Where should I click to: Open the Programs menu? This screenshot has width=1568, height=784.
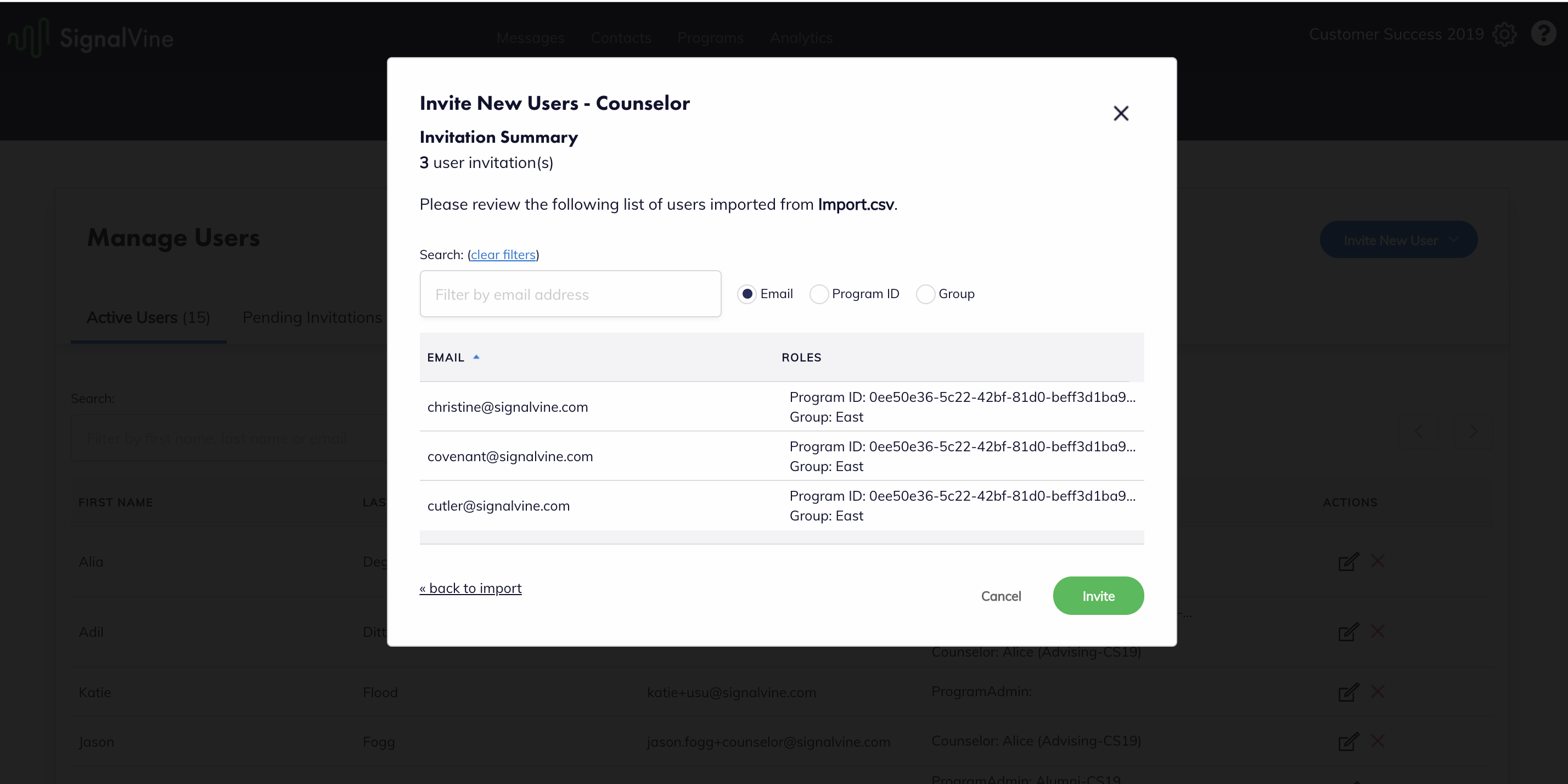710,38
